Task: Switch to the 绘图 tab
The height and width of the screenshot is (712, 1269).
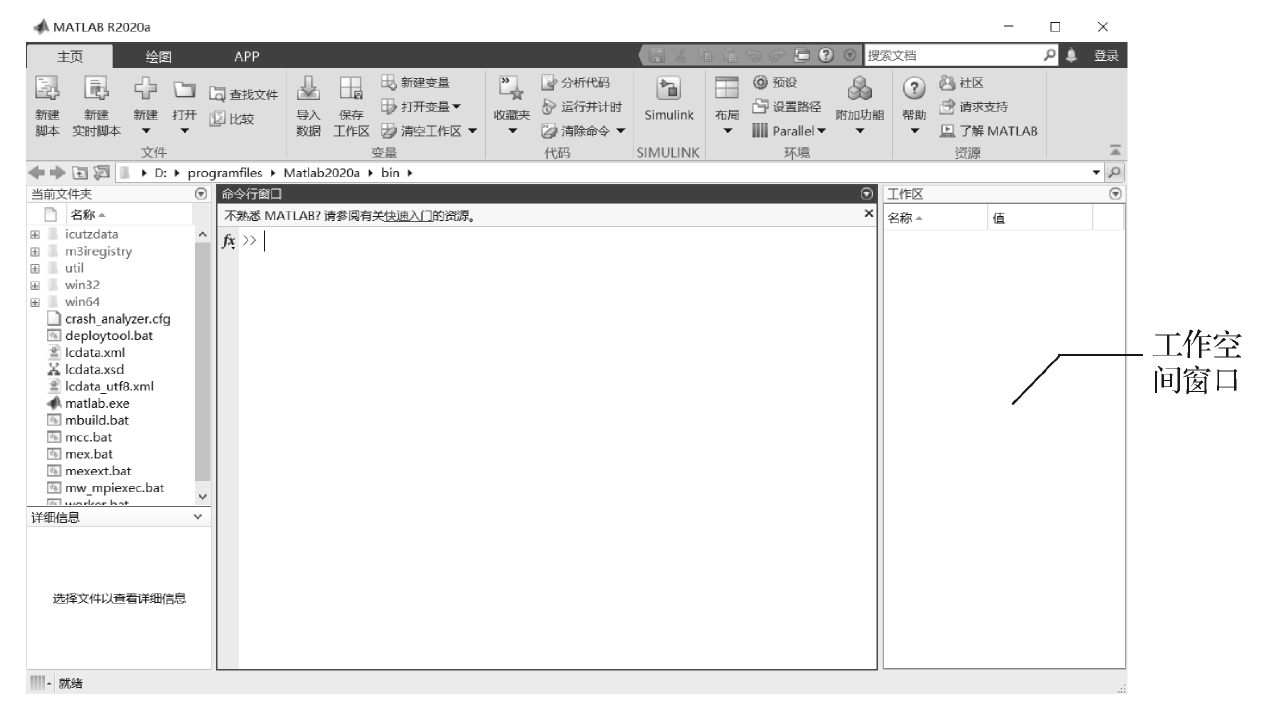Action: pyautogui.click(x=158, y=56)
